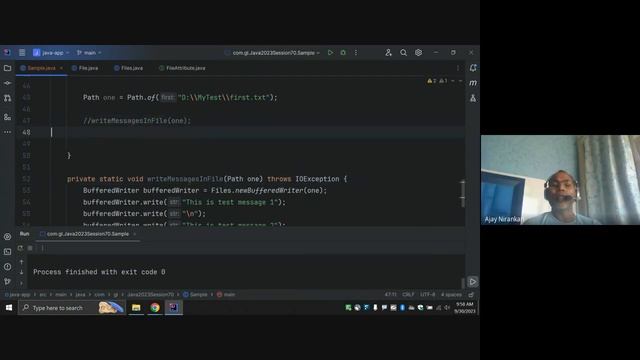Click the commented writeMessagesInFile(one) line
This screenshot has height=360, width=640.
[137, 121]
